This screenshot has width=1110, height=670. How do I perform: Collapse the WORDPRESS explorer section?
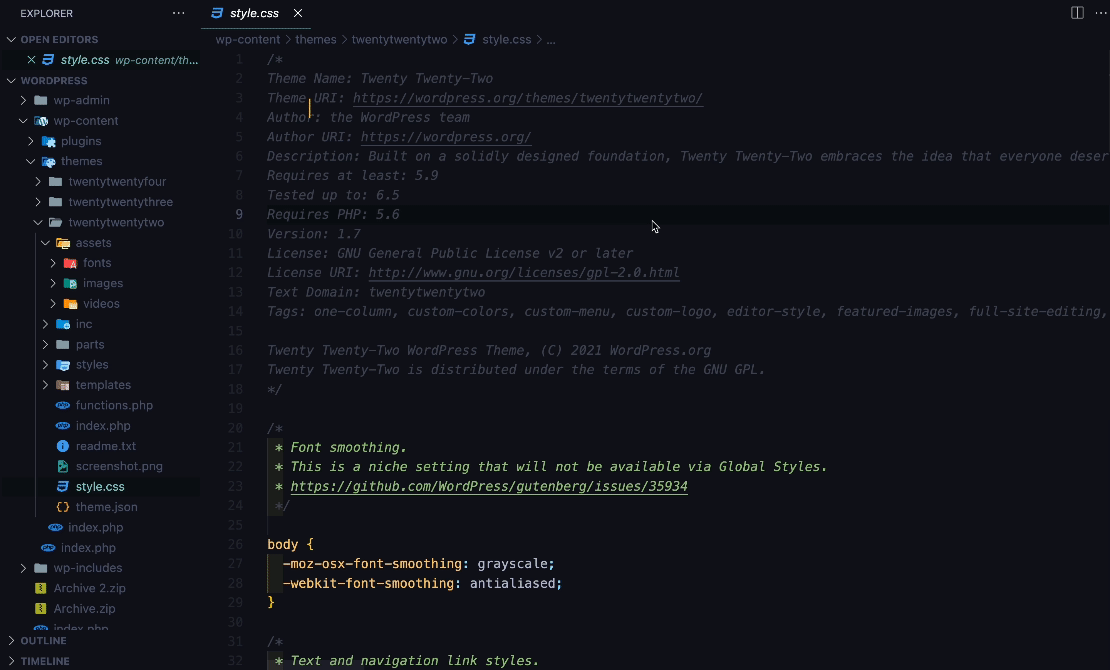point(10,80)
